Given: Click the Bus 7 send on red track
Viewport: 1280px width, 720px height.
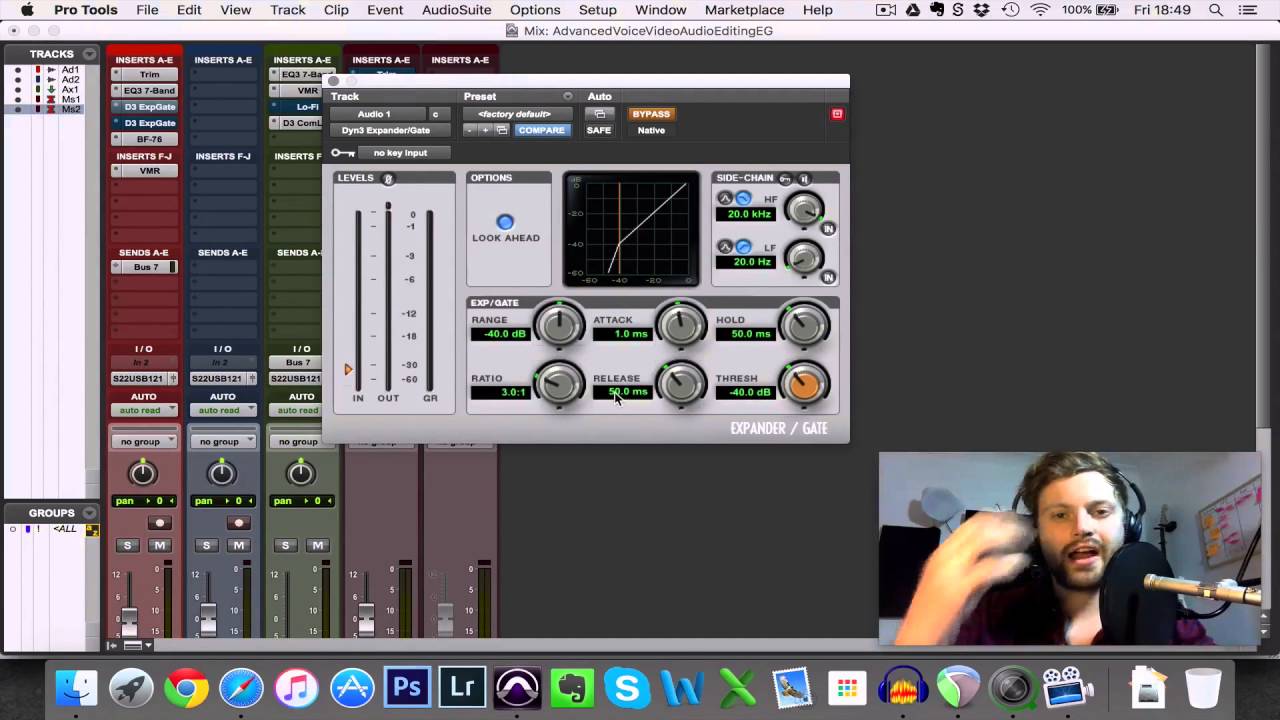Looking at the screenshot, I should click(144, 267).
